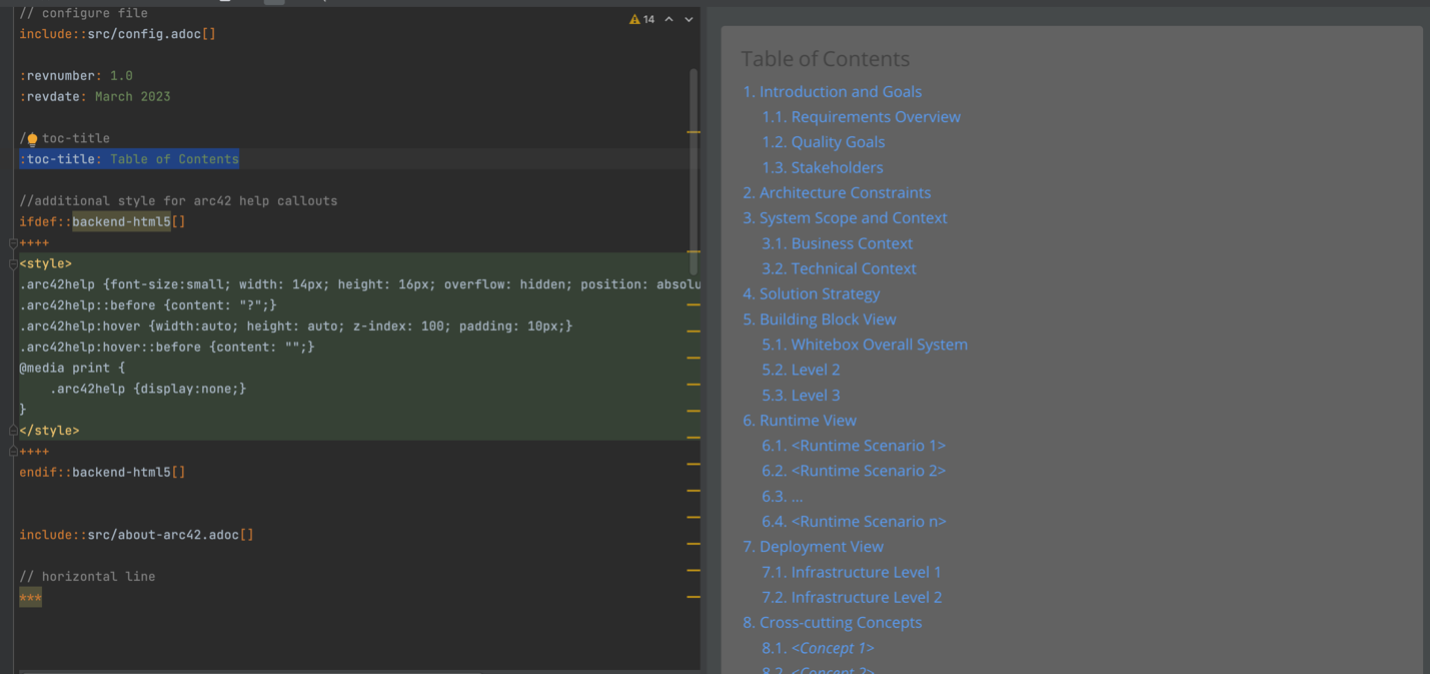1430x678 pixels.
Task: Go to '3.1. Business Context' entry
Action: (x=837, y=244)
